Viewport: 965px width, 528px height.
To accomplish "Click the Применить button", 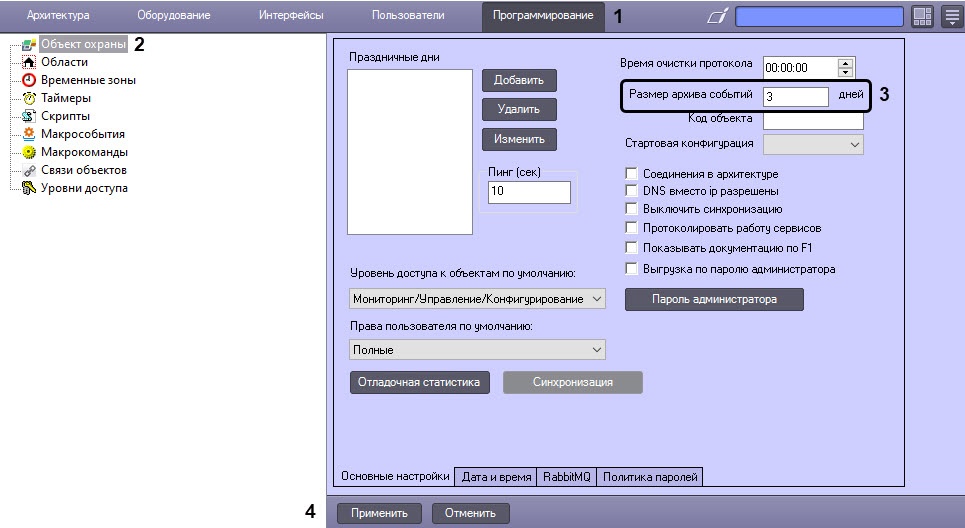I will (379, 513).
